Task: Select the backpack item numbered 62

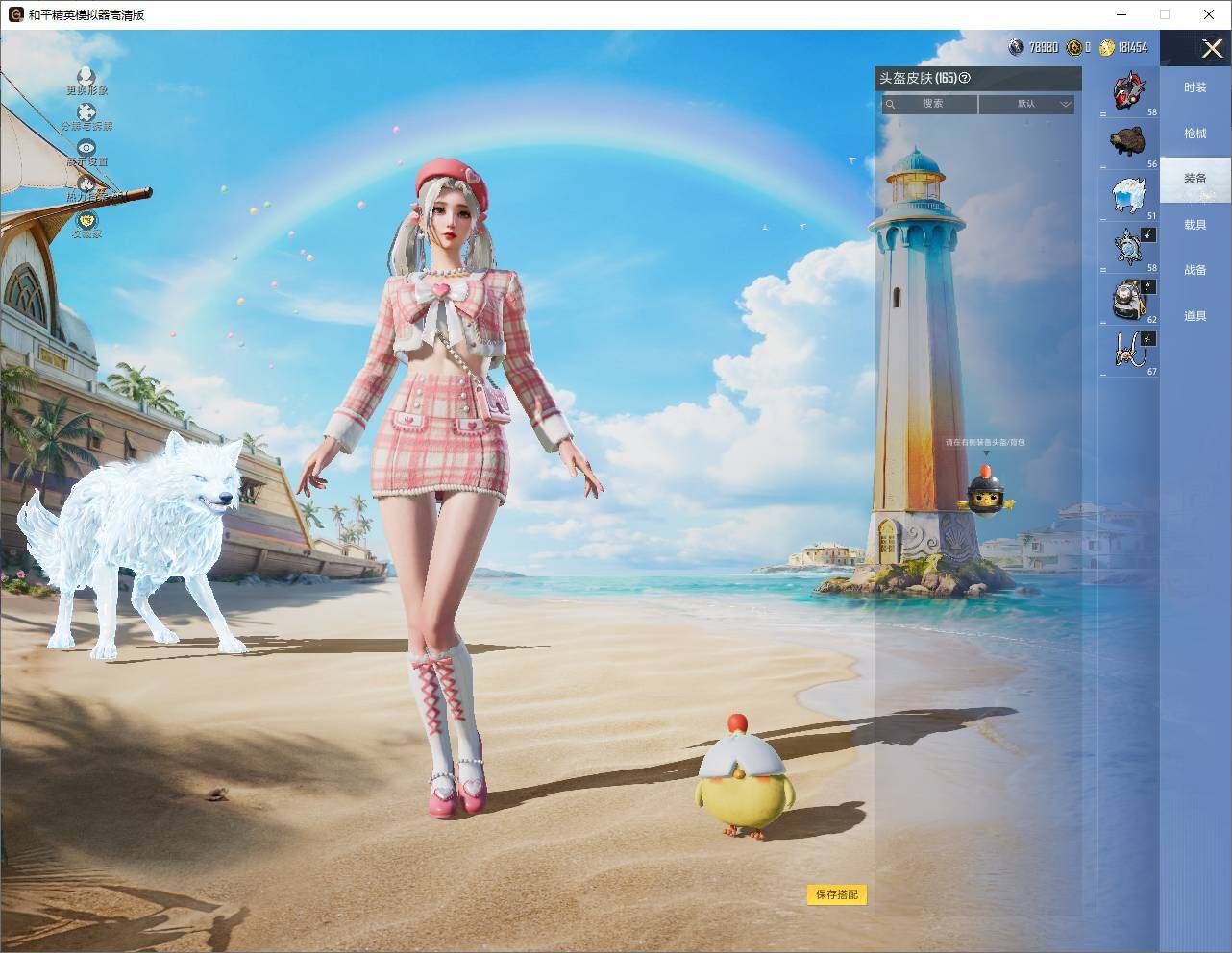Action: (x=1129, y=300)
